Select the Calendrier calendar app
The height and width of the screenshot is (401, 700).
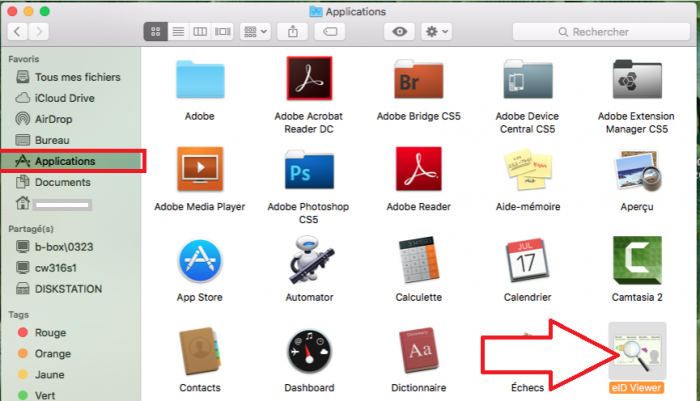coord(527,260)
